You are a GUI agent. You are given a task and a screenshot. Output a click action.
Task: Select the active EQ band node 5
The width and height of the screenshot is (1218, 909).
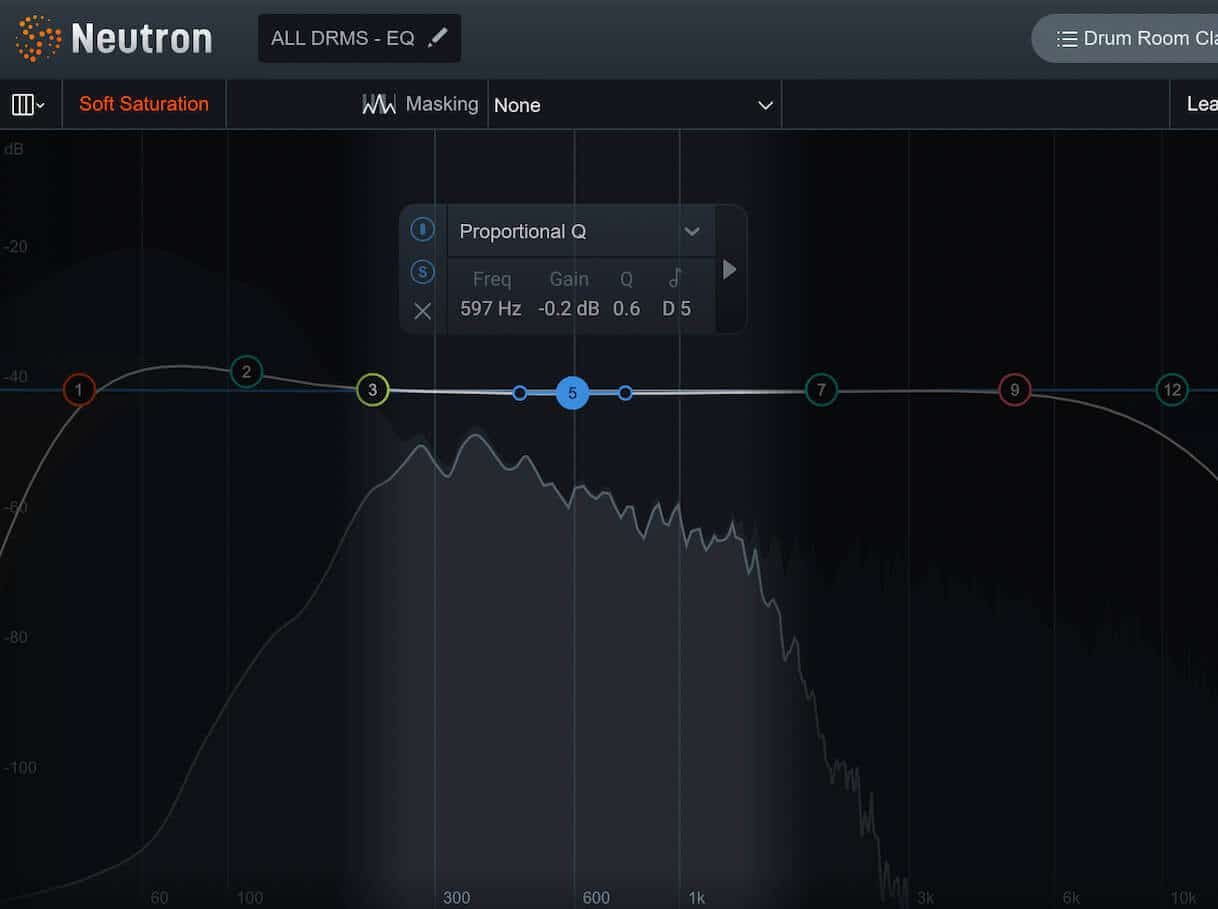[573, 393]
